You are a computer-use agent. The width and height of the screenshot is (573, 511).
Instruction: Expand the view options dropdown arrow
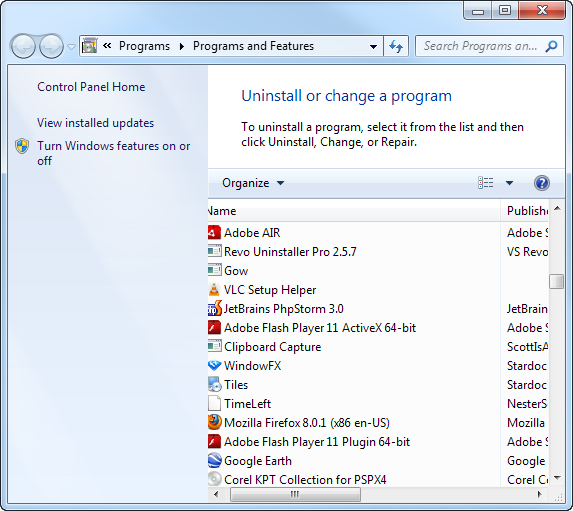tap(509, 183)
